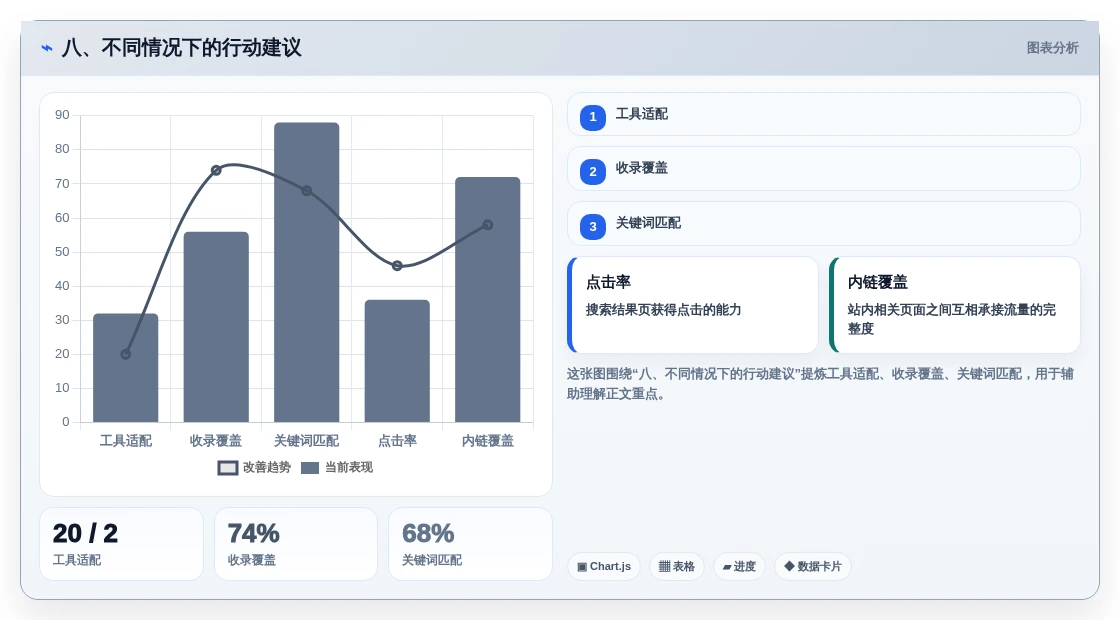This screenshot has width=1120, height=620.
Task: Click the trend line point on 内链覆盖 bar
Action: (x=488, y=225)
